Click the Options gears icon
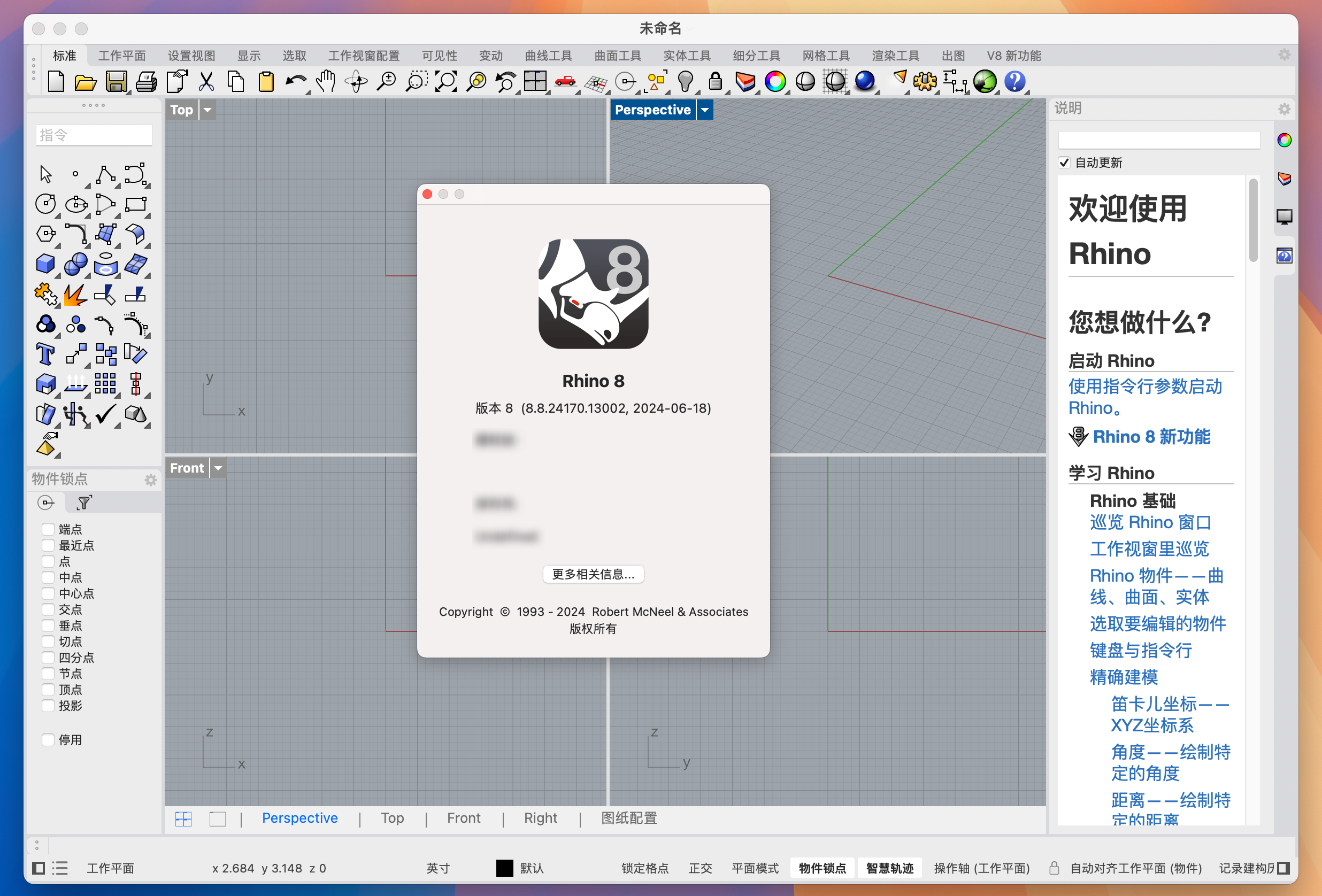This screenshot has width=1322, height=896. [x=925, y=82]
